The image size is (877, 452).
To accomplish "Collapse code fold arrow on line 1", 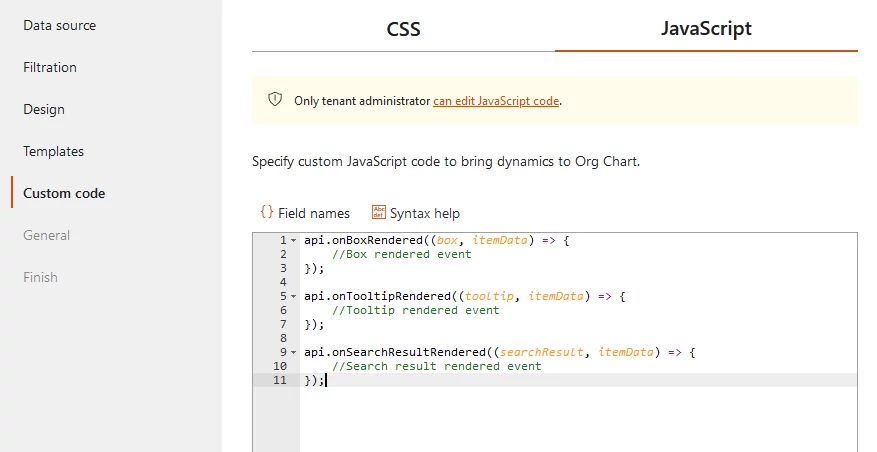I will 294,241.
